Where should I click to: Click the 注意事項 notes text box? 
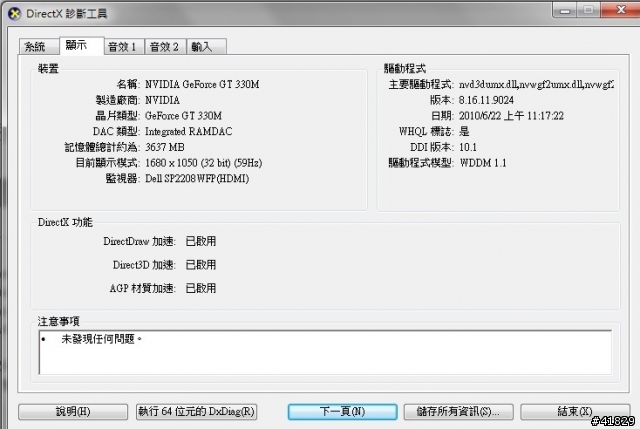point(325,352)
